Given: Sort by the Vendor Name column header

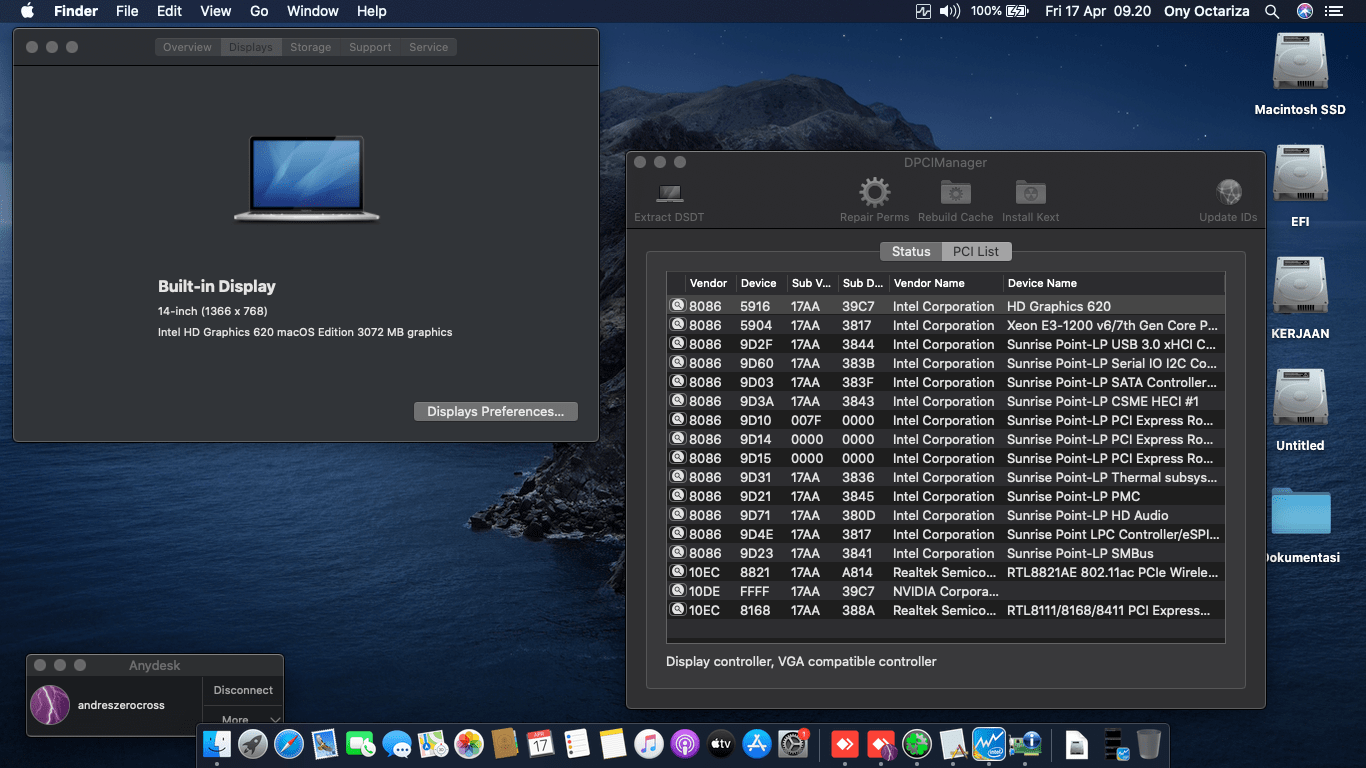Looking at the screenshot, I should (x=929, y=283).
